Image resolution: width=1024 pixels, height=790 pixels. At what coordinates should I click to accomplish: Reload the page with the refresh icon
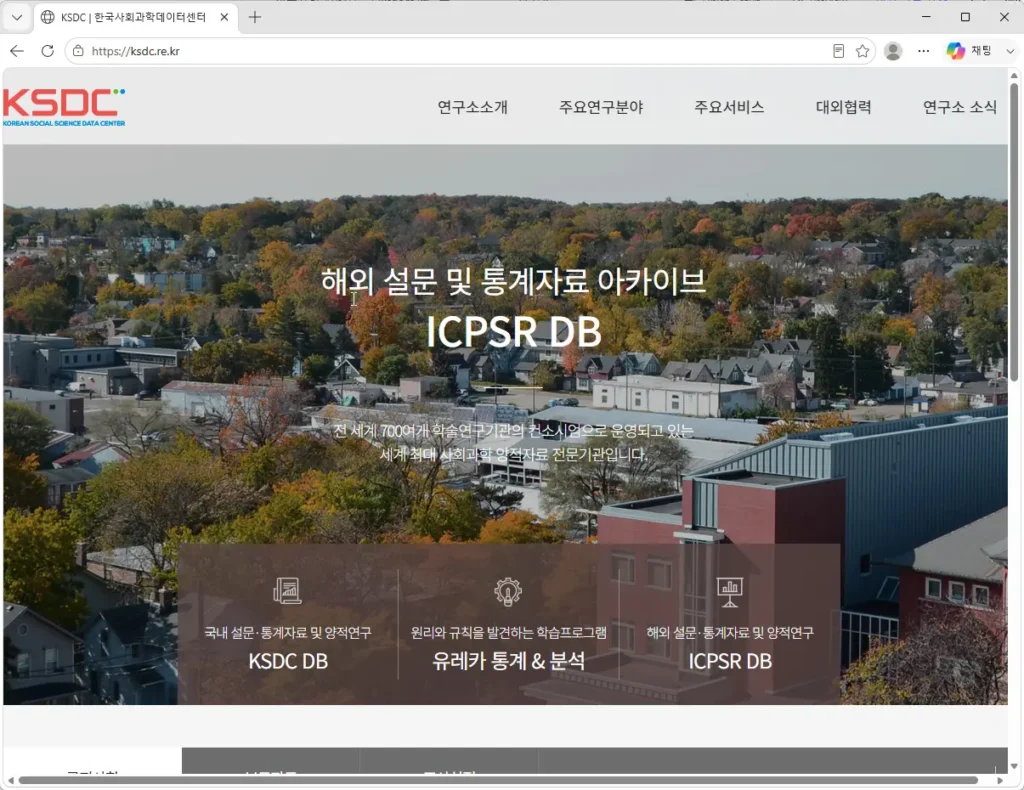[x=47, y=51]
